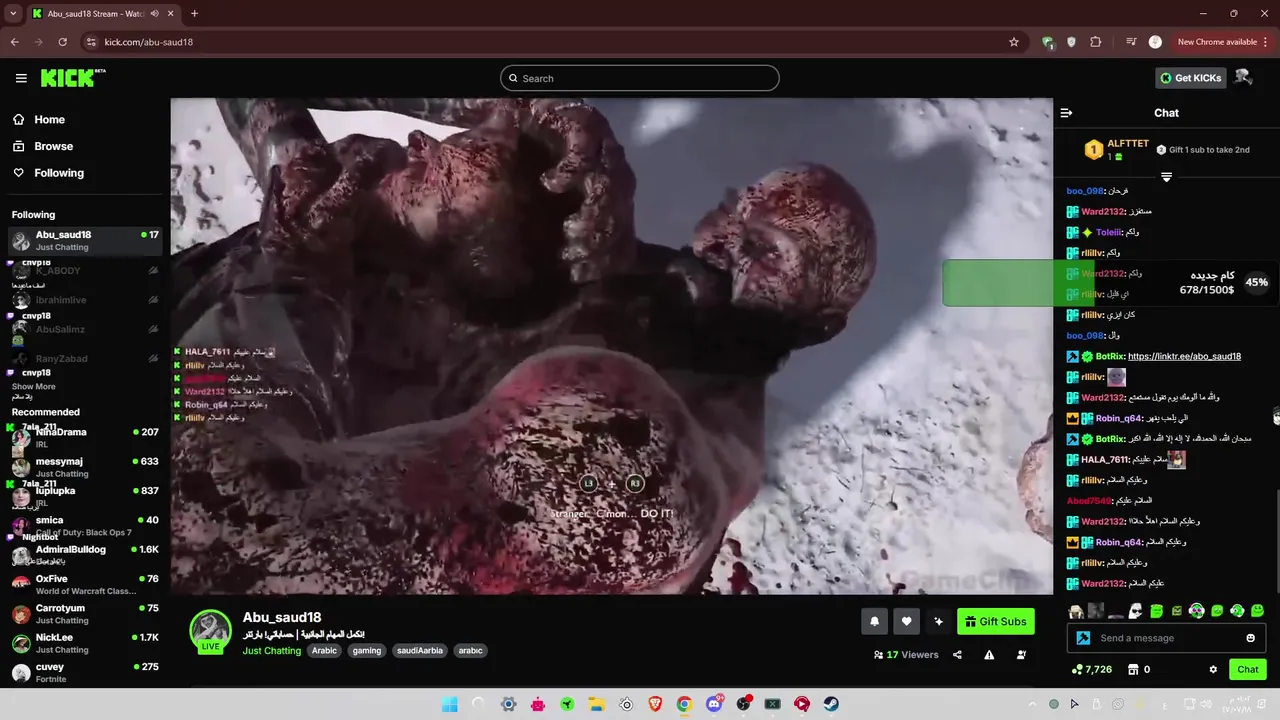1280x720 pixels.
Task: Click the Send a message field
Action: point(1165,638)
